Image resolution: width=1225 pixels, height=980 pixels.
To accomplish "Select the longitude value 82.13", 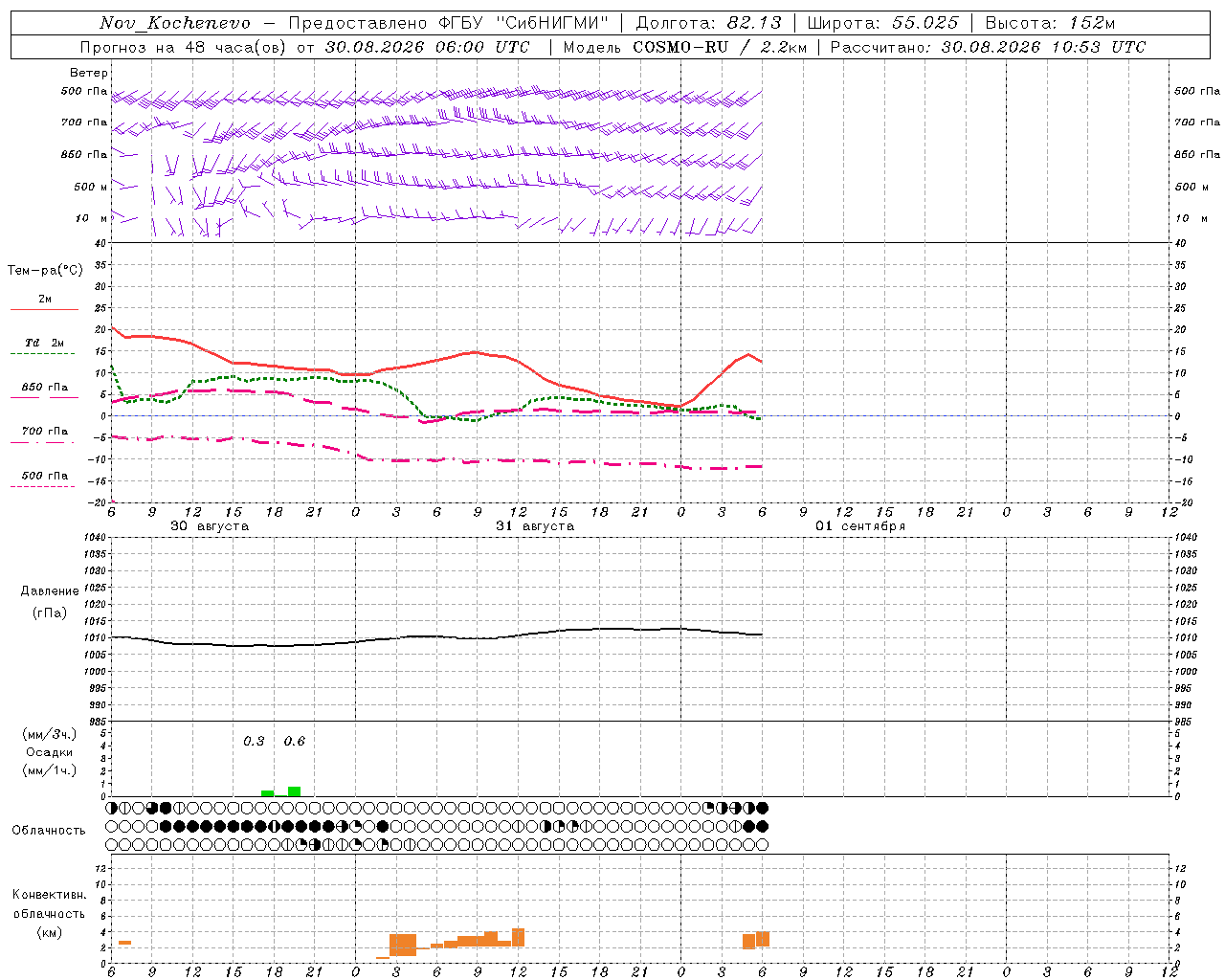I will [x=754, y=23].
